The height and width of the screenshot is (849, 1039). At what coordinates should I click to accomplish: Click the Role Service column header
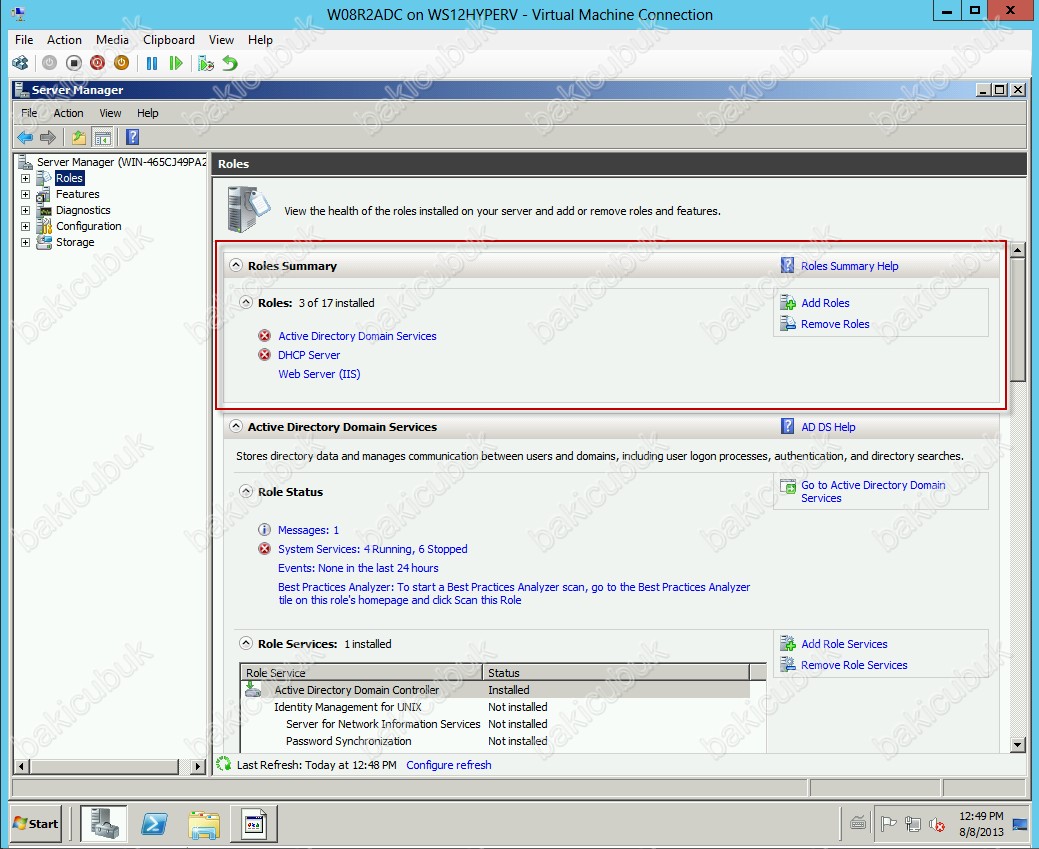(x=361, y=672)
